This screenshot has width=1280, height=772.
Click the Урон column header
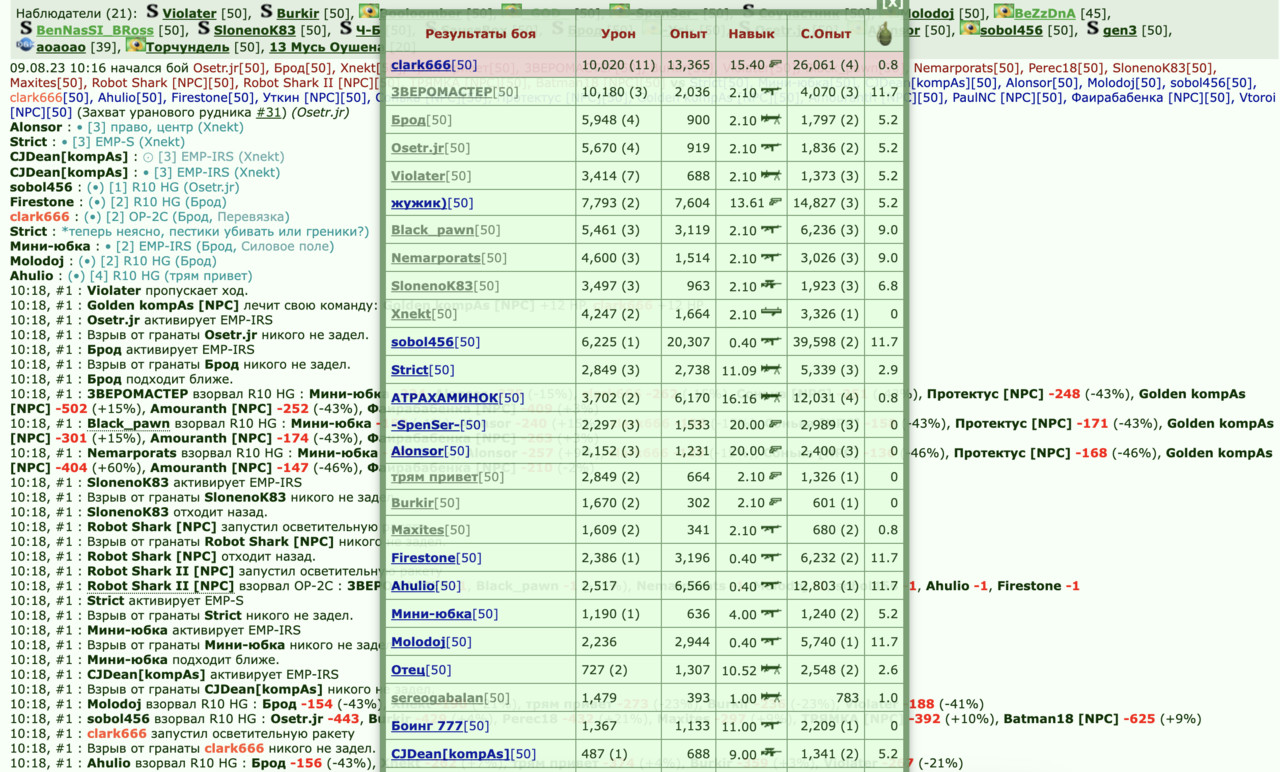click(x=618, y=34)
